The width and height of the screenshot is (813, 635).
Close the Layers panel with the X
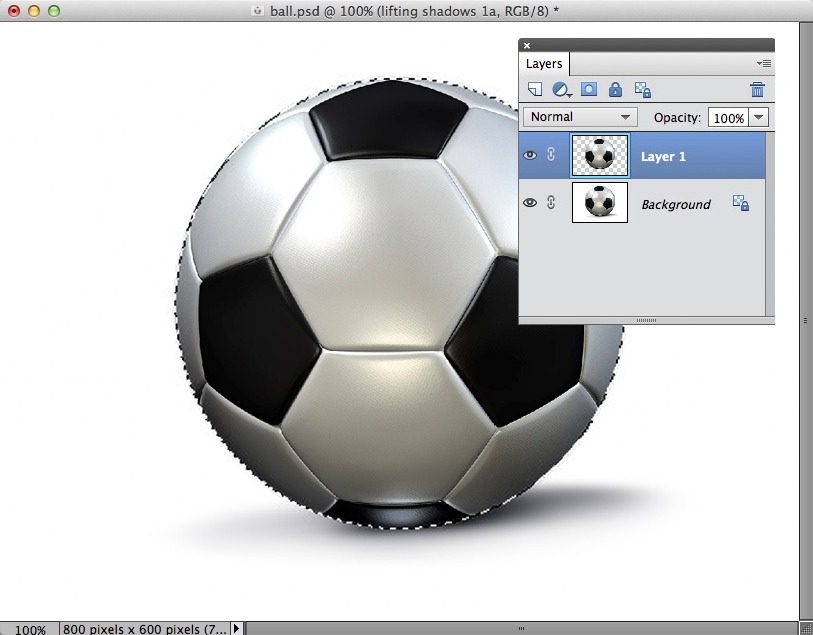527,45
